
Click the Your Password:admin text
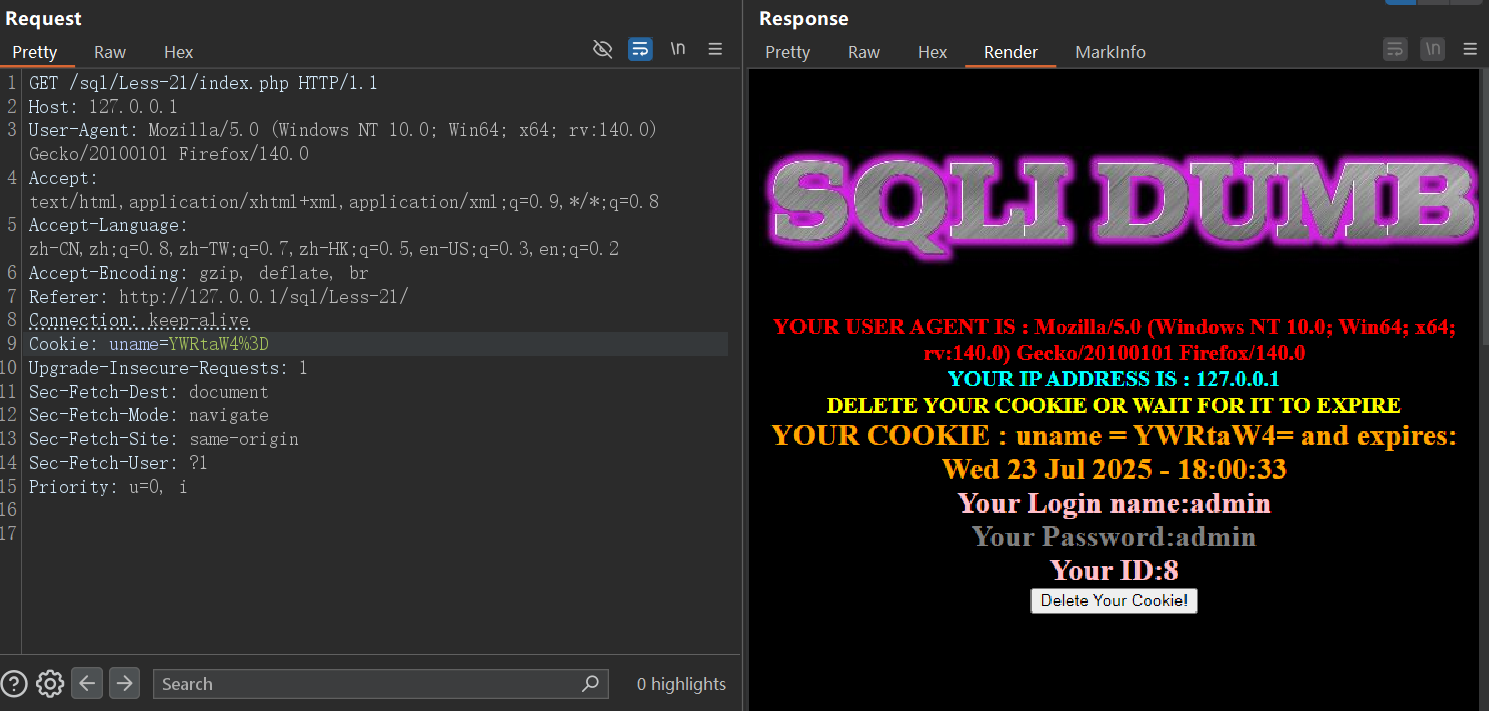point(1114,537)
